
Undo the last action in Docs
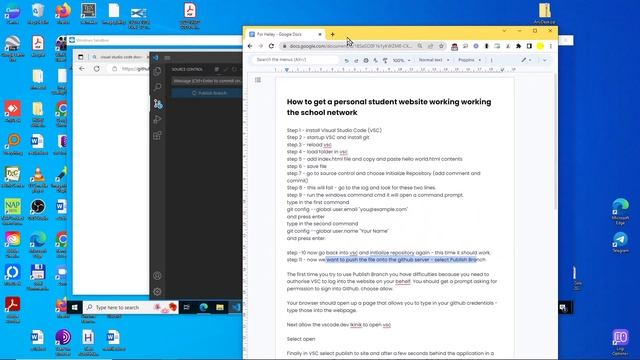coord(347,60)
